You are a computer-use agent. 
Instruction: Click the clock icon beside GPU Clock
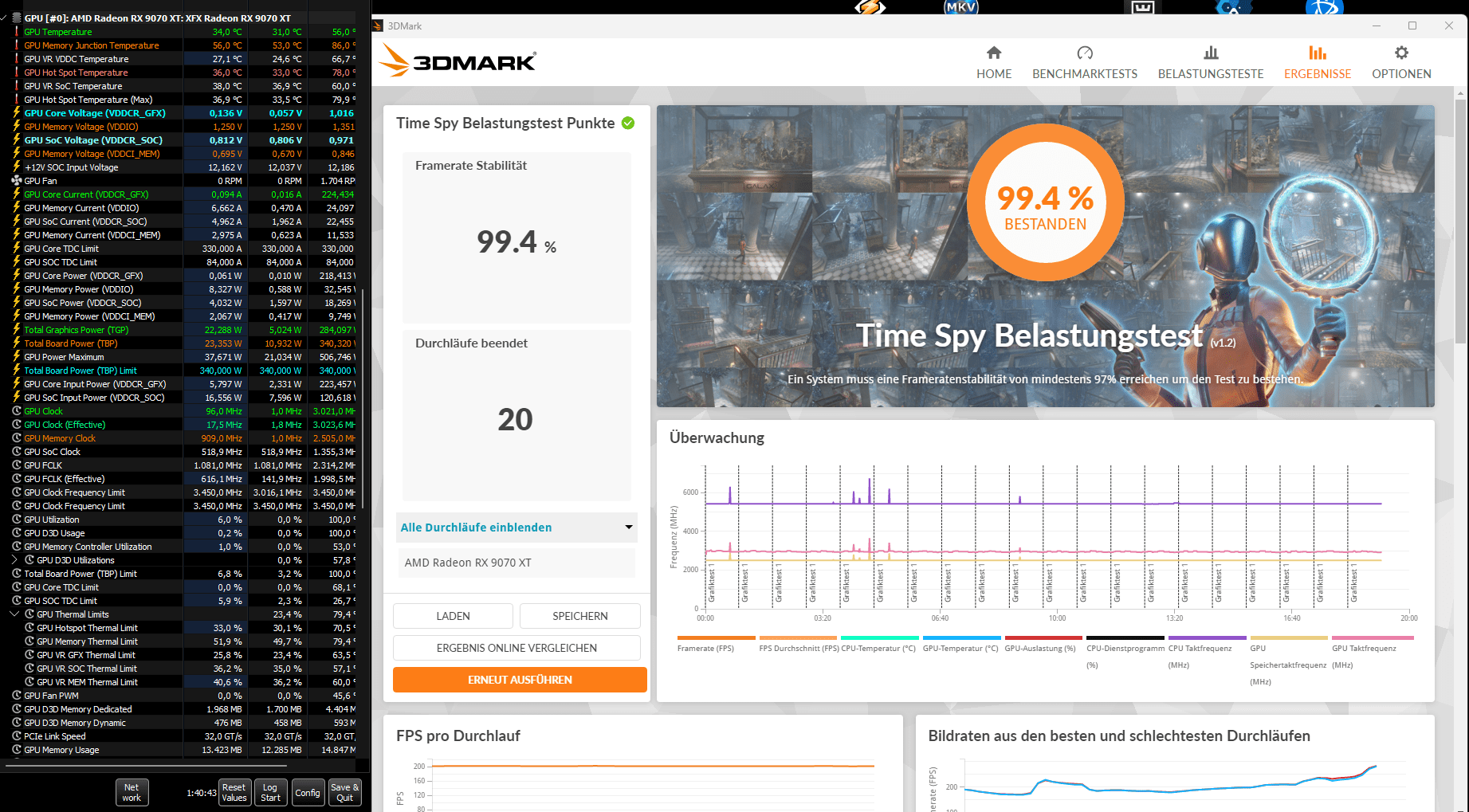pos(17,411)
